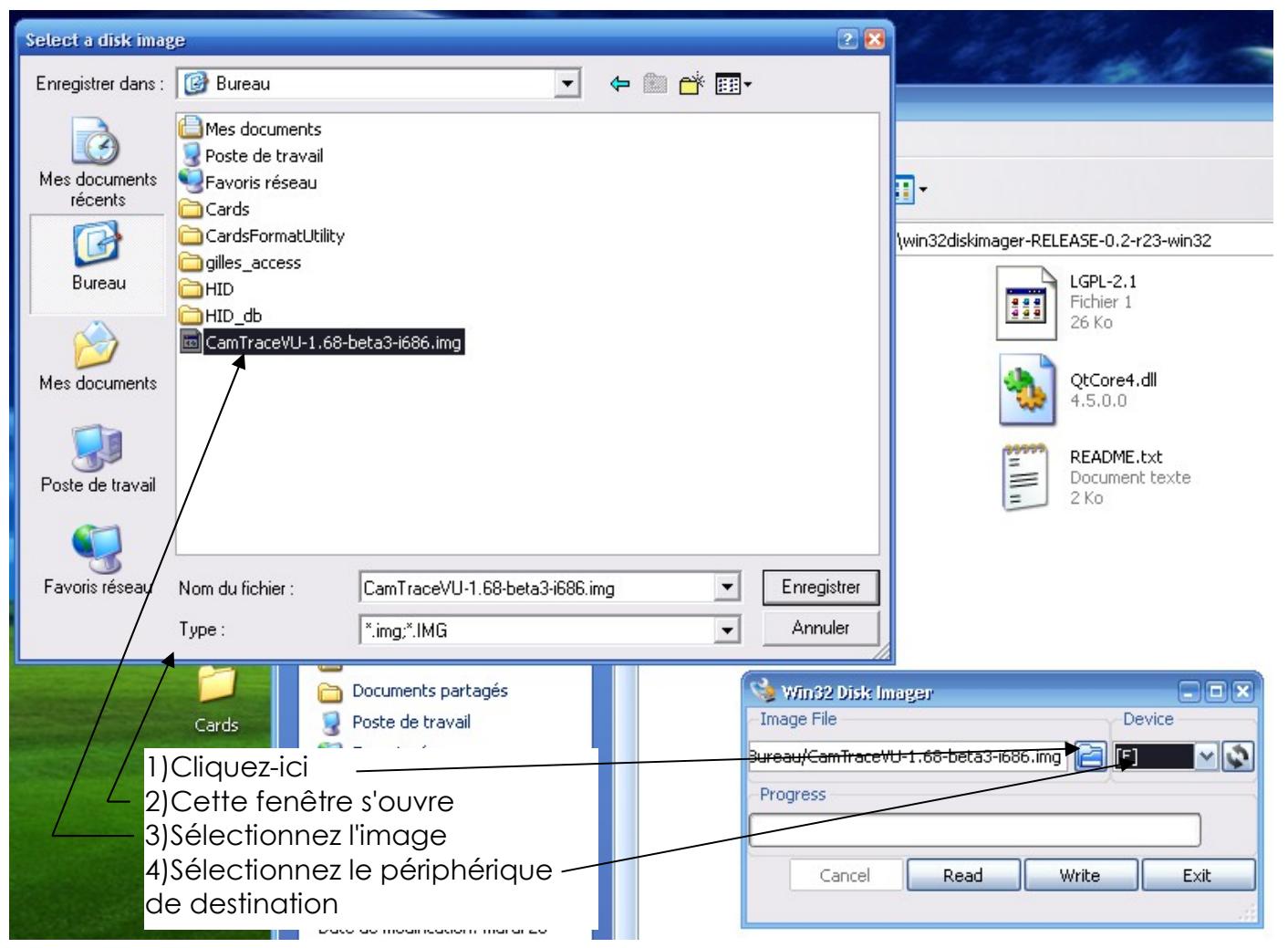Image resolution: width=1288 pixels, height=948 pixels.
Task: Open Poste de travail in the places bar
Action: click(98, 457)
